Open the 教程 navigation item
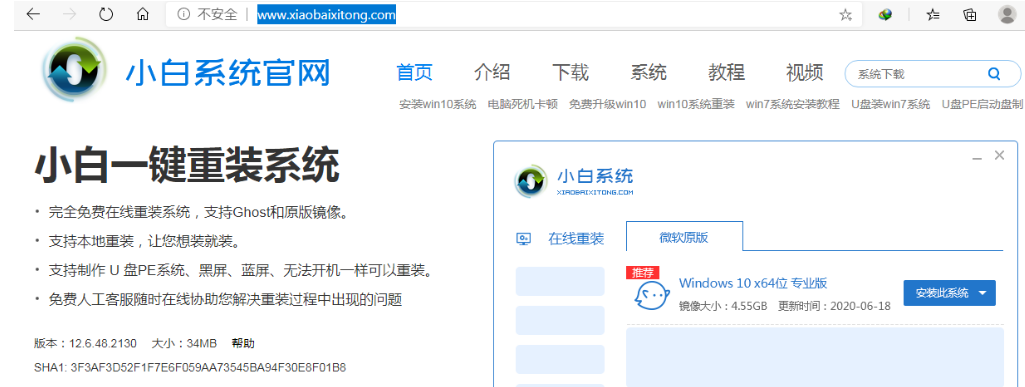The height and width of the screenshot is (387, 1025). 726,72
